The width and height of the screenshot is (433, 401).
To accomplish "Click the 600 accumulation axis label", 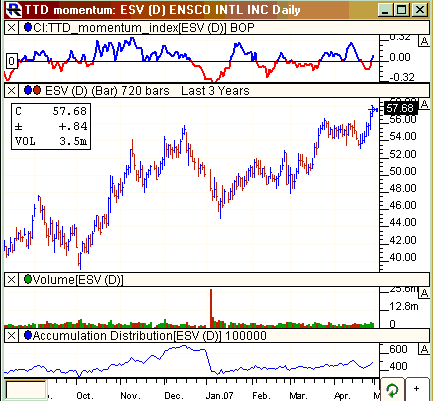I will [x=398, y=349].
